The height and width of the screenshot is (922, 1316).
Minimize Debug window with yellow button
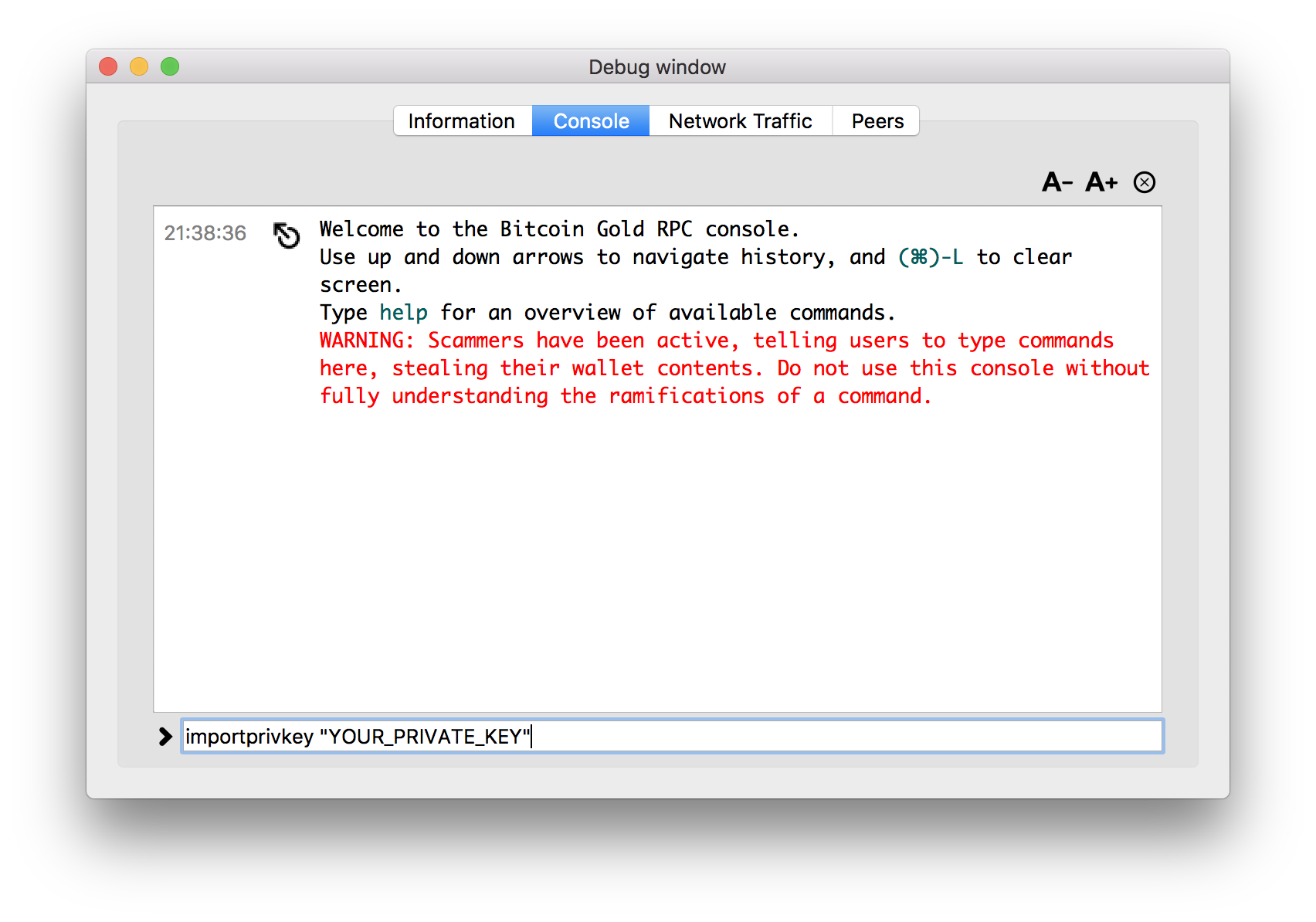tap(139, 67)
